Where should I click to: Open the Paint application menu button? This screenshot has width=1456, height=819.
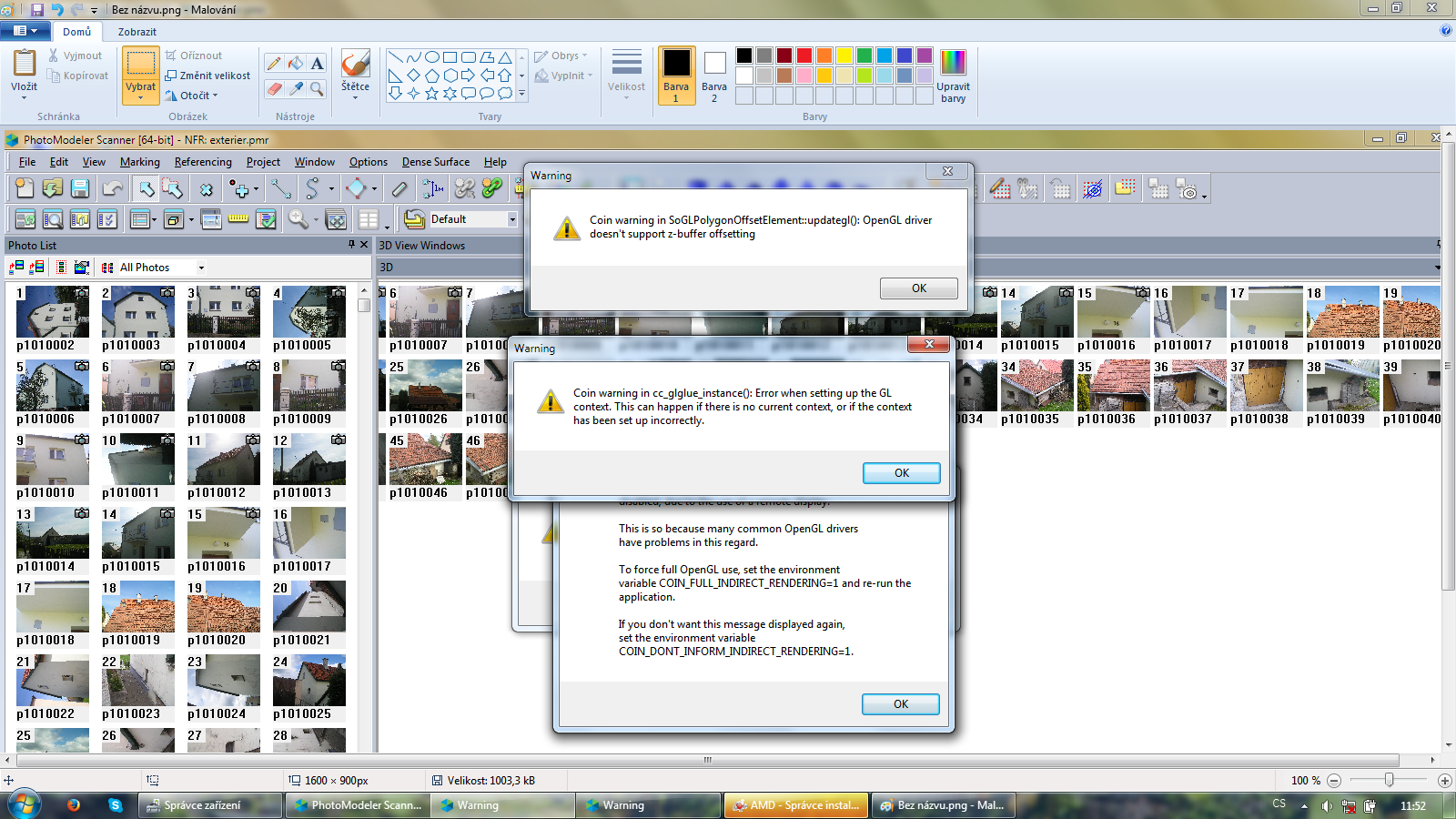coord(25,31)
